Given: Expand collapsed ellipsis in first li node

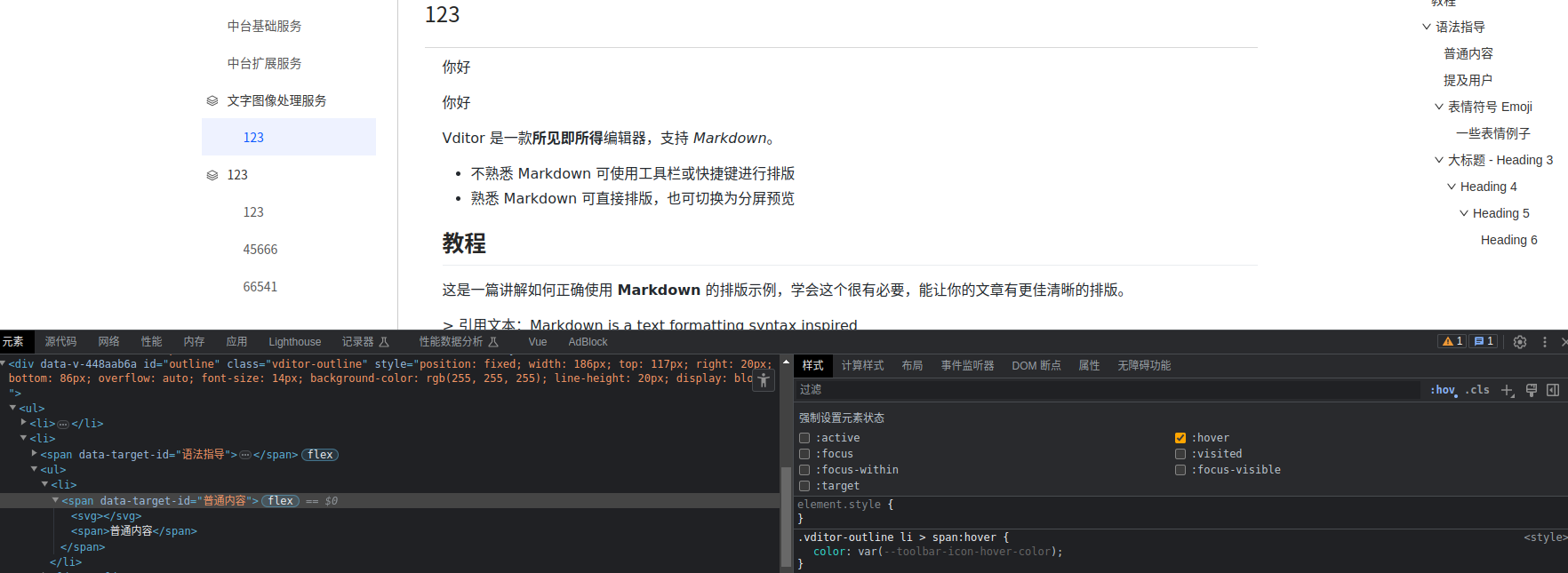Looking at the screenshot, I should click(x=63, y=424).
